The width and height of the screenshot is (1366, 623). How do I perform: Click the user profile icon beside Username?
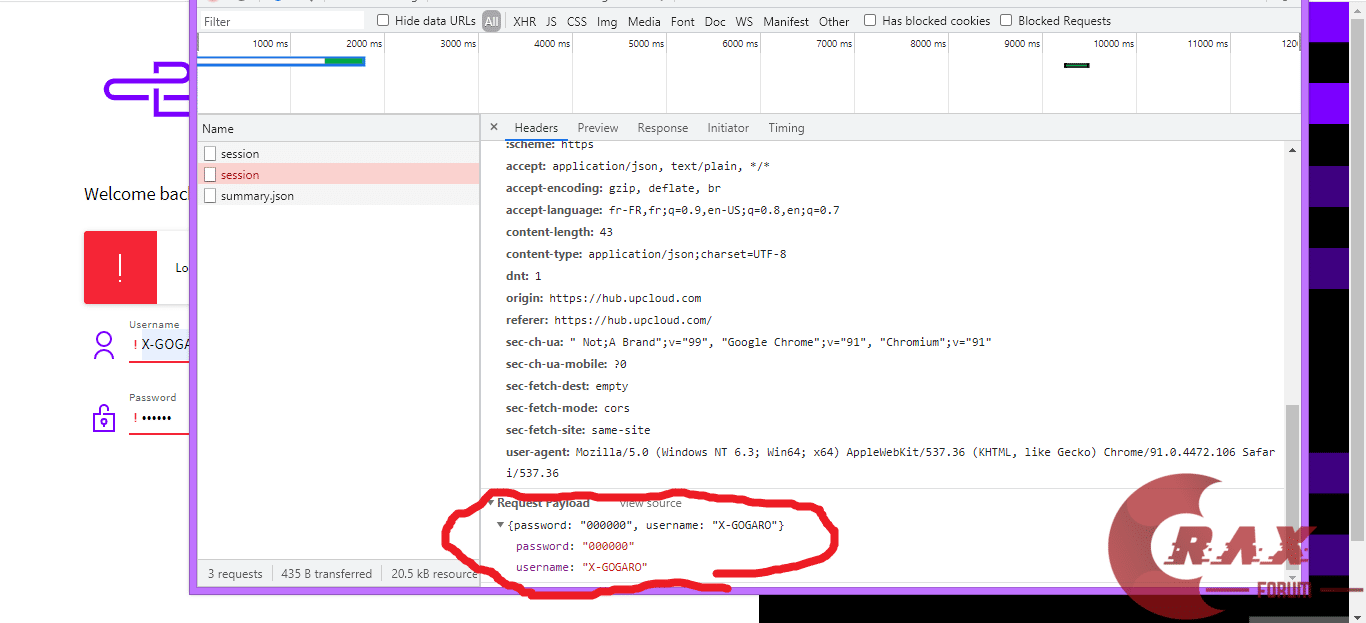click(x=104, y=345)
